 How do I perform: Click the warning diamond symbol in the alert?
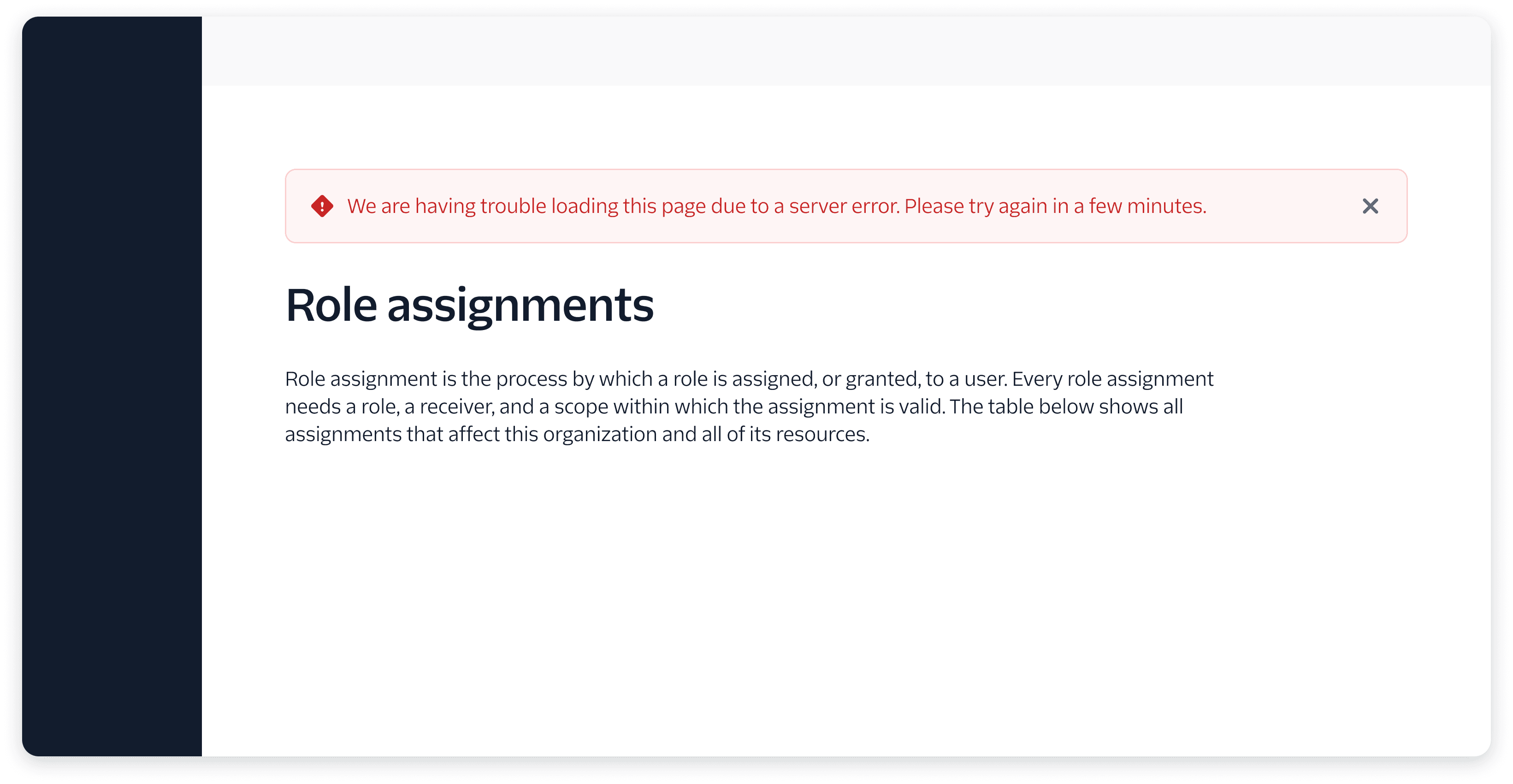(323, 206)
